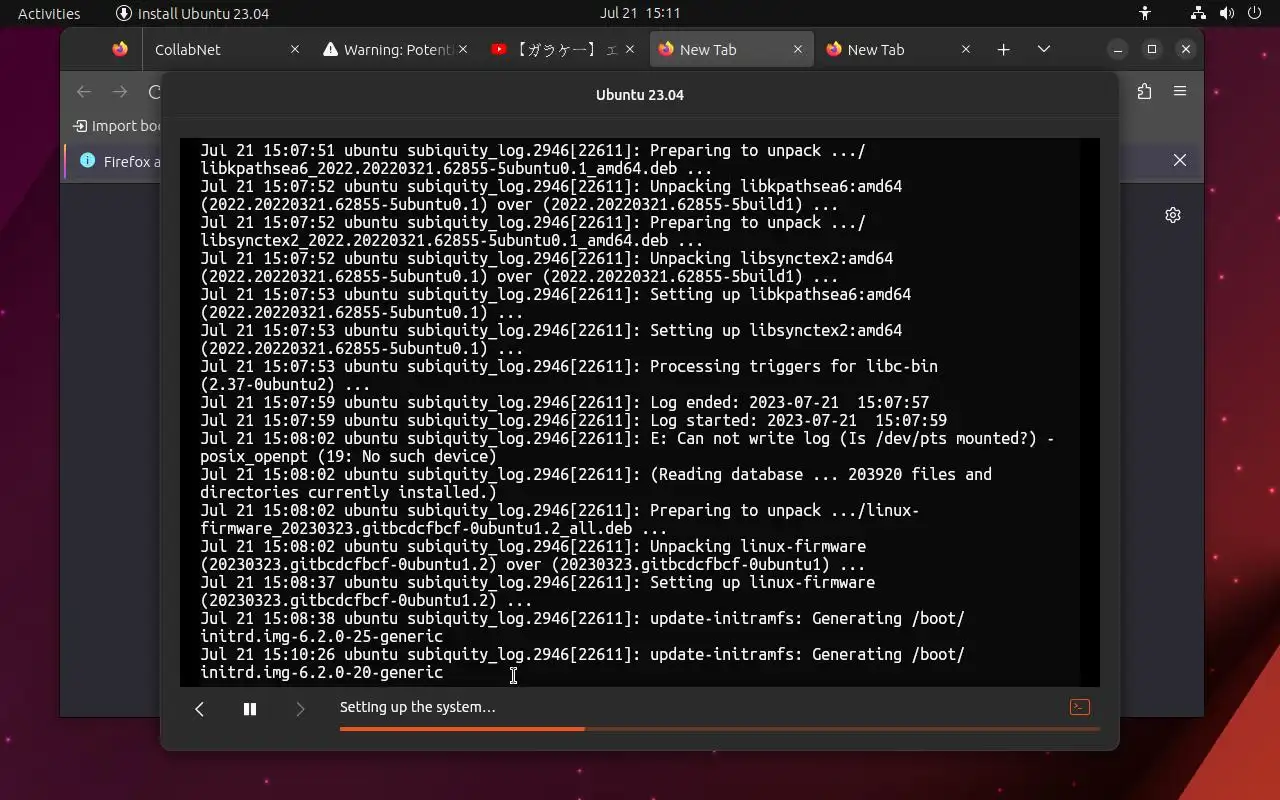Click the Ubuntu 23.04 installer title
The width and height of the screenshot is (1280, 800).
(640, 95)
